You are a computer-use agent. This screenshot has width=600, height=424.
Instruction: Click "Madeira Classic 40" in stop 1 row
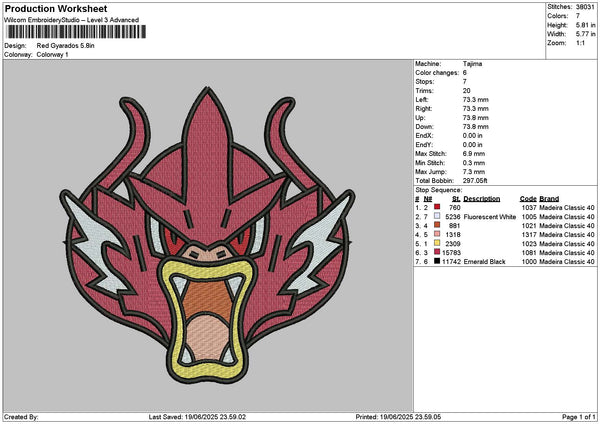(567, 207)
